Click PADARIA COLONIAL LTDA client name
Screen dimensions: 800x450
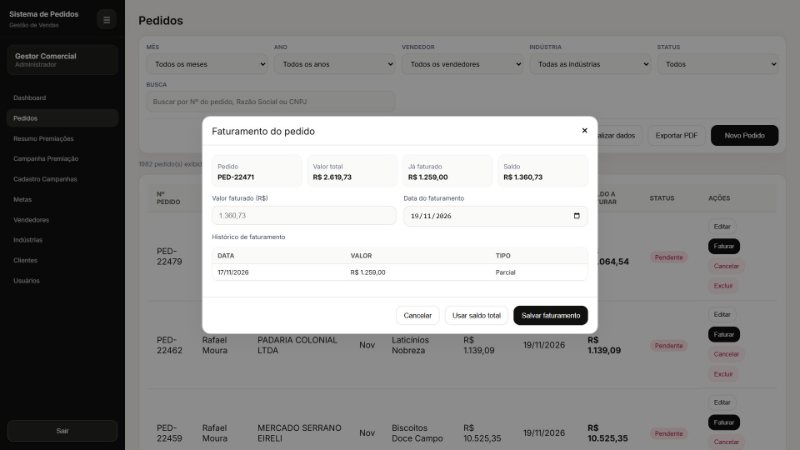click(x=297, y=345)
